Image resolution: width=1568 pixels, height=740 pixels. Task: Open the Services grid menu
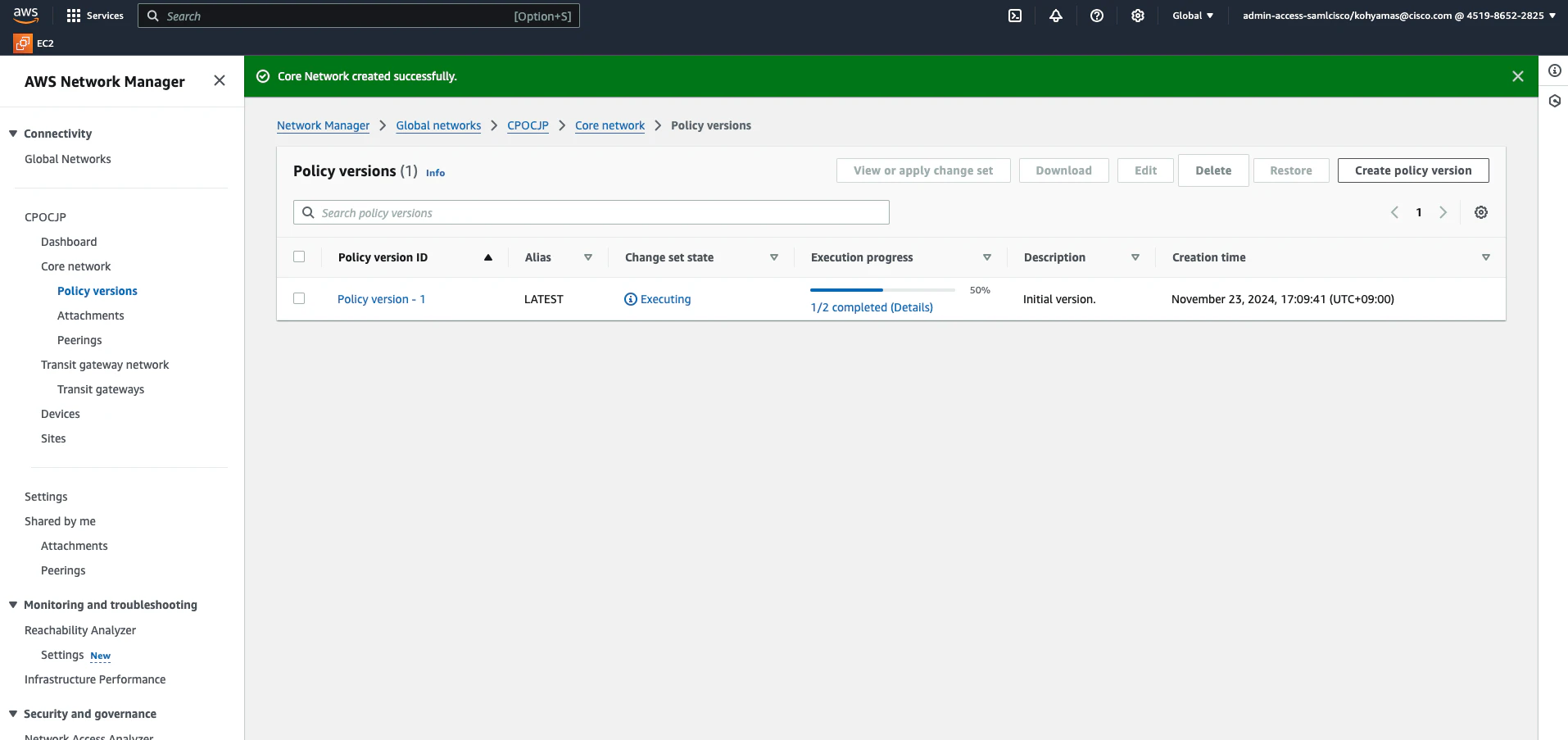(x=95, y=16)
